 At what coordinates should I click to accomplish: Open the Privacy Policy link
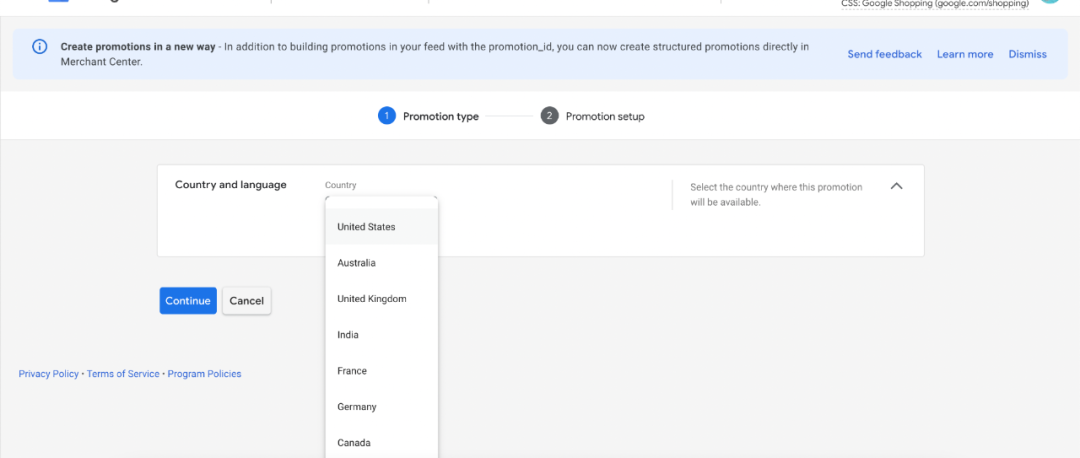(x=48, y=374)
